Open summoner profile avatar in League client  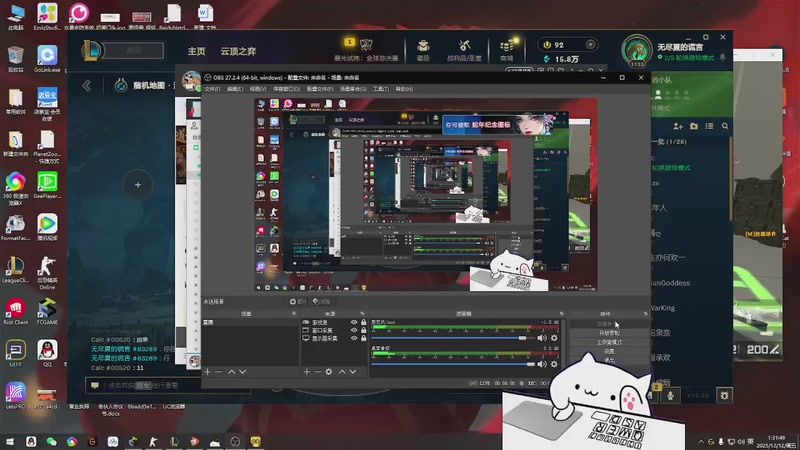(637, 51)
